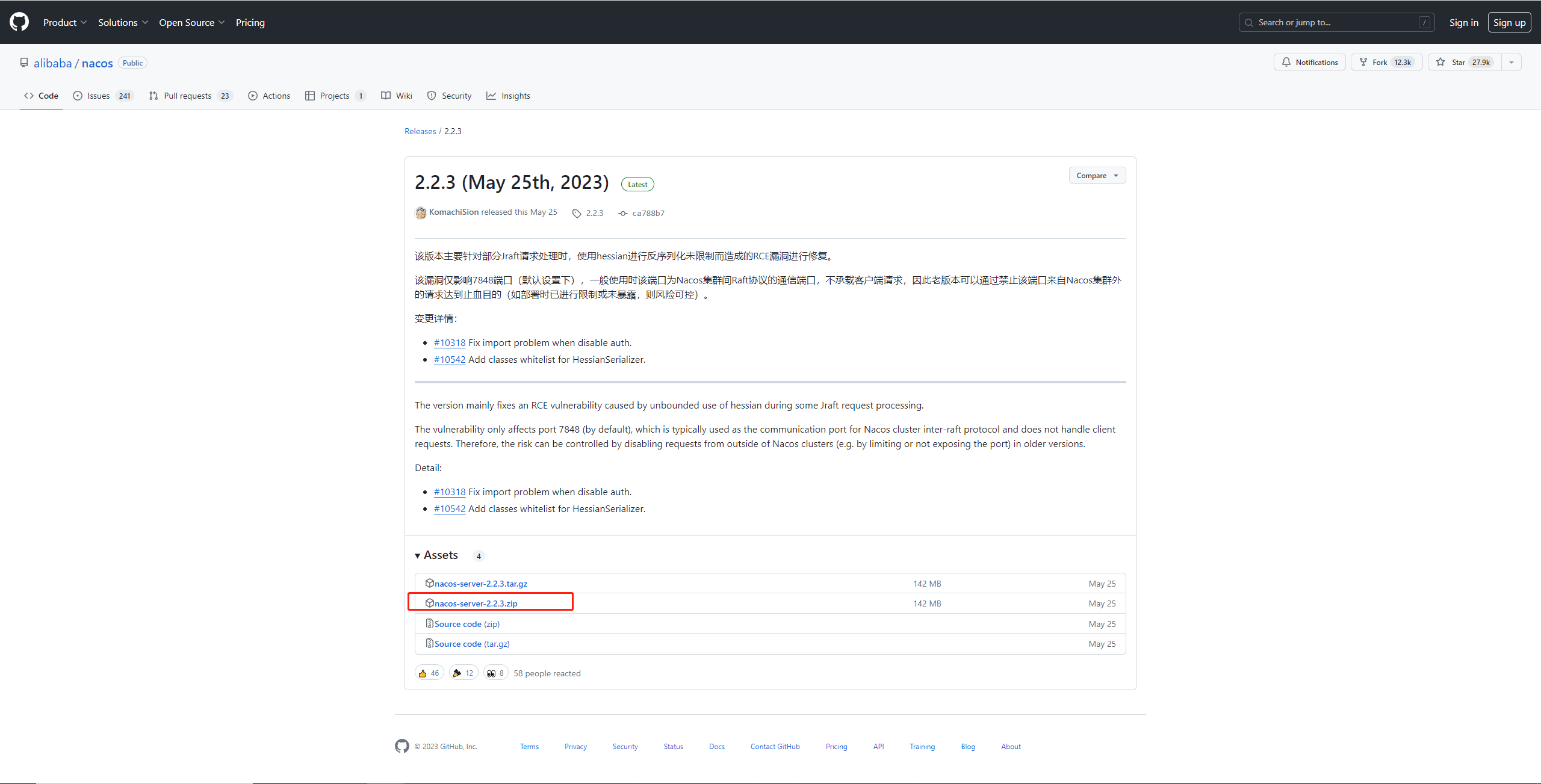Click the GitHub logo in header
The image size is (1541, 784).
(19, 22)
